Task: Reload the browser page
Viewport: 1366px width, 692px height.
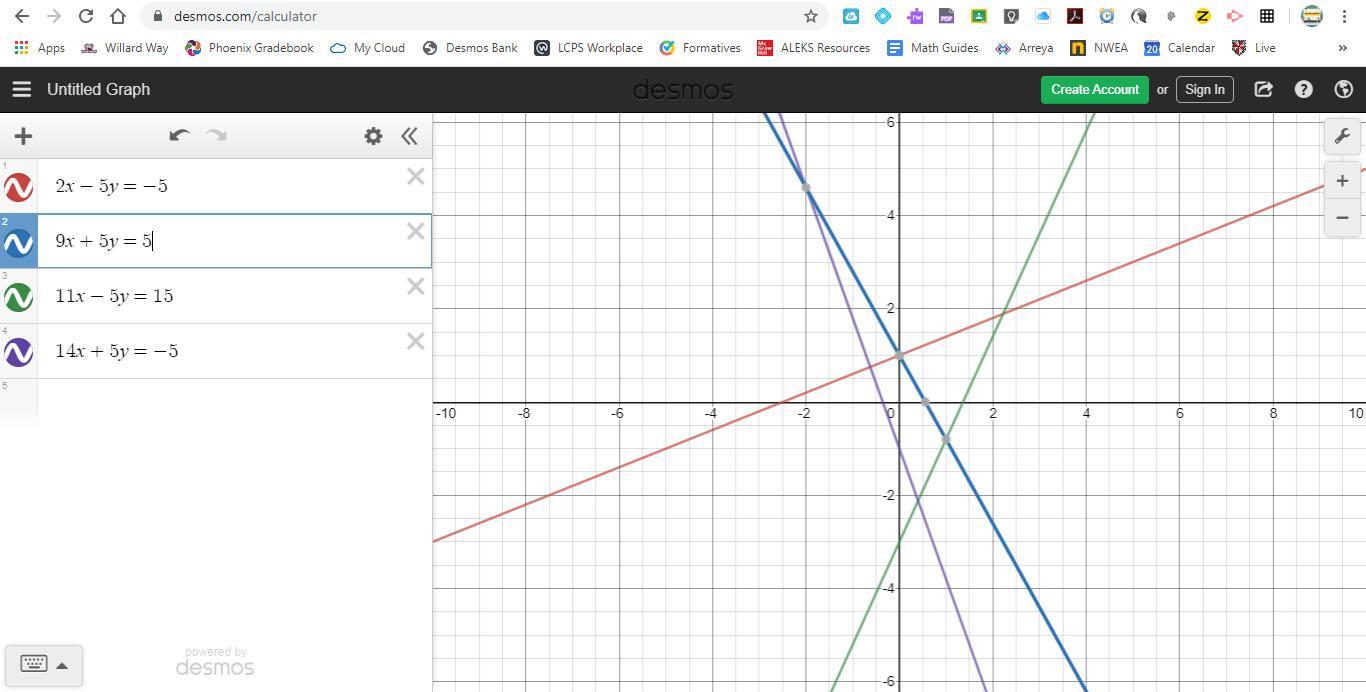Action: pyautogui.click(x=86, y=16)
